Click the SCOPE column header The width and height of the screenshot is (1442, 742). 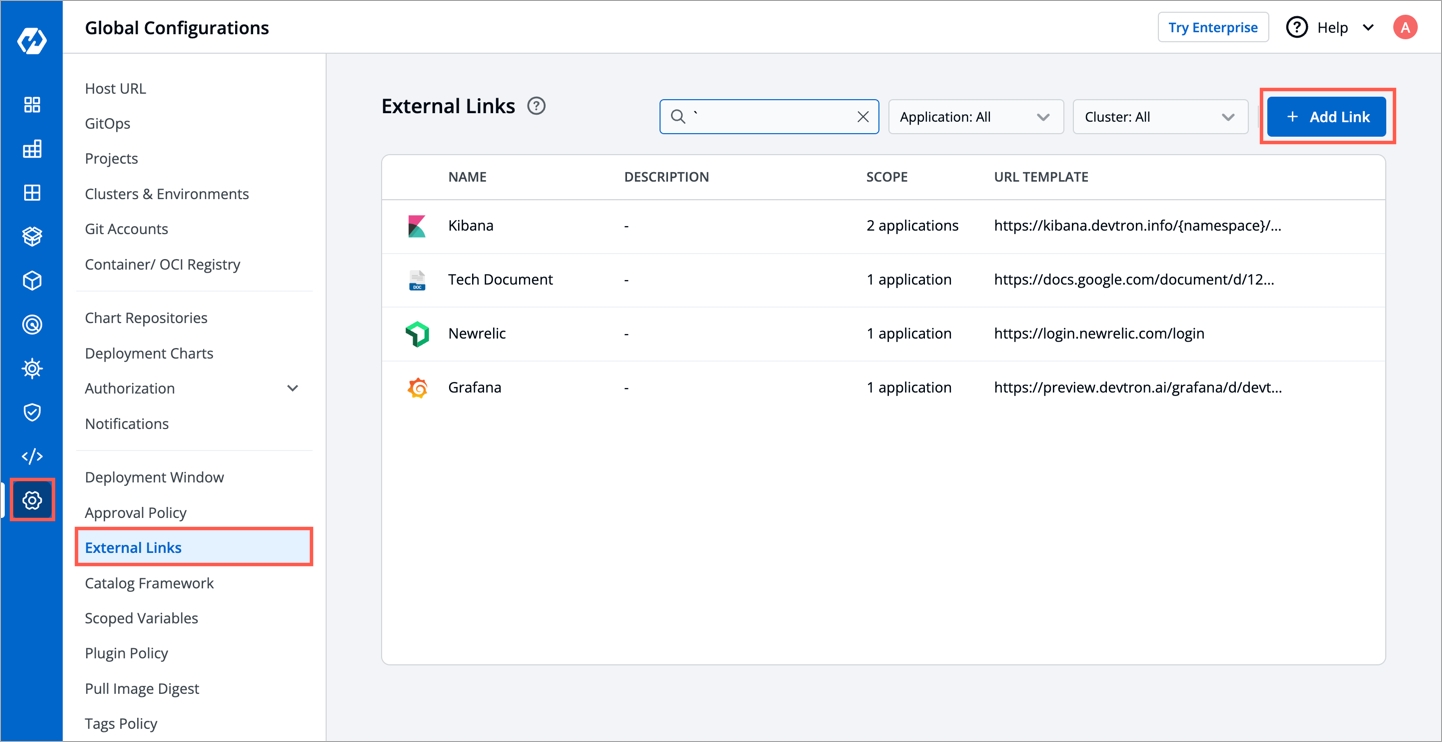(887, 177)
